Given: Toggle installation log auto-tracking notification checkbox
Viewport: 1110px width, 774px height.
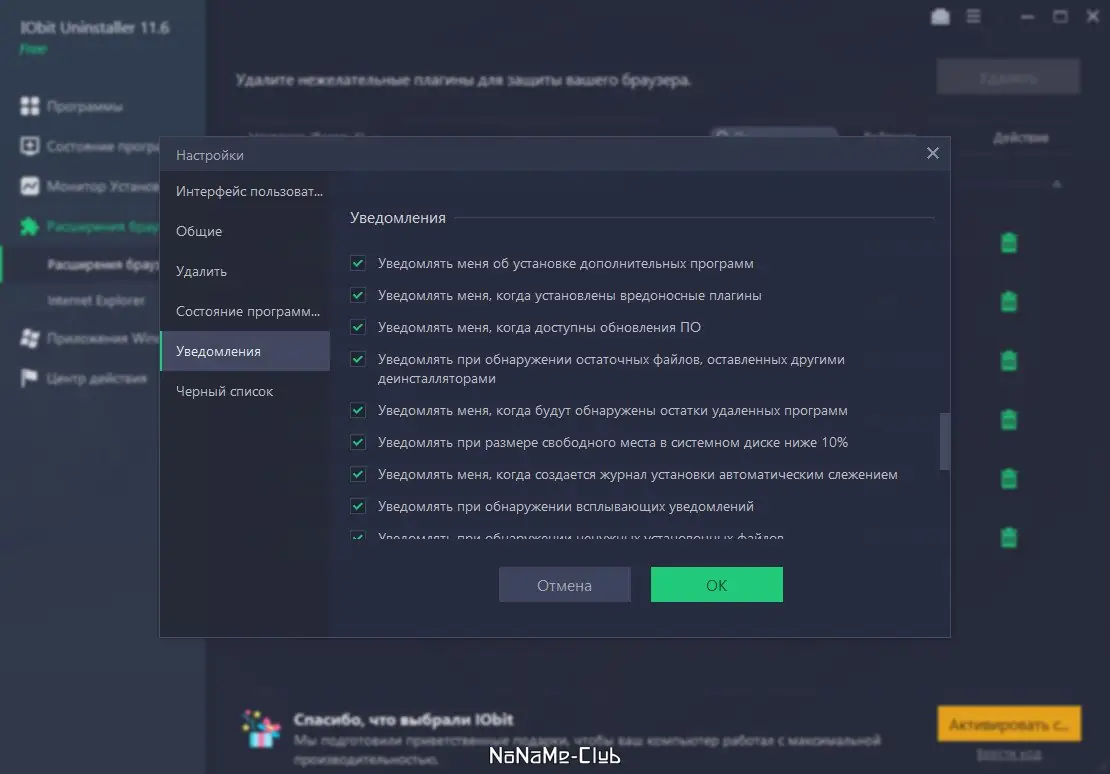Looking at the screenshot, I should coord(358,474).
